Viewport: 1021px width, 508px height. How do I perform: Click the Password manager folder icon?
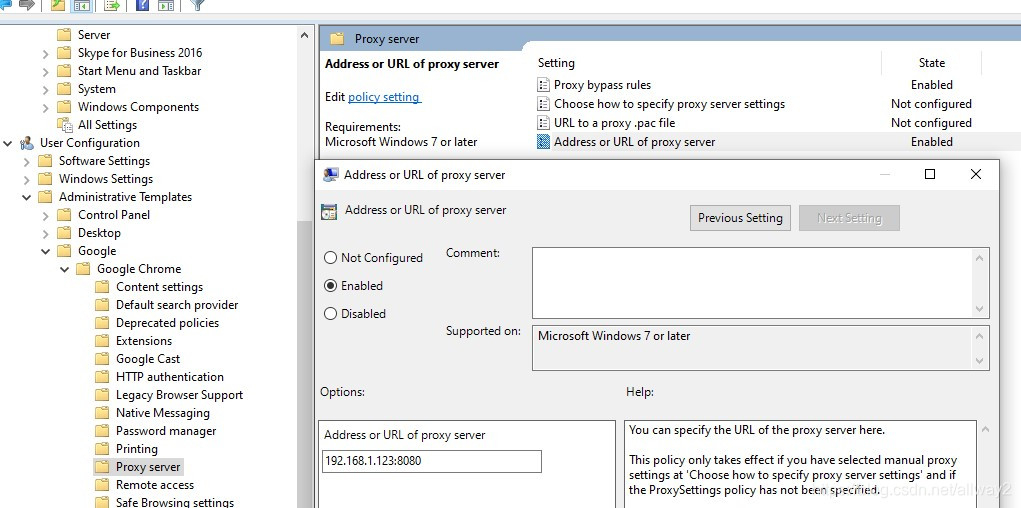102,430
